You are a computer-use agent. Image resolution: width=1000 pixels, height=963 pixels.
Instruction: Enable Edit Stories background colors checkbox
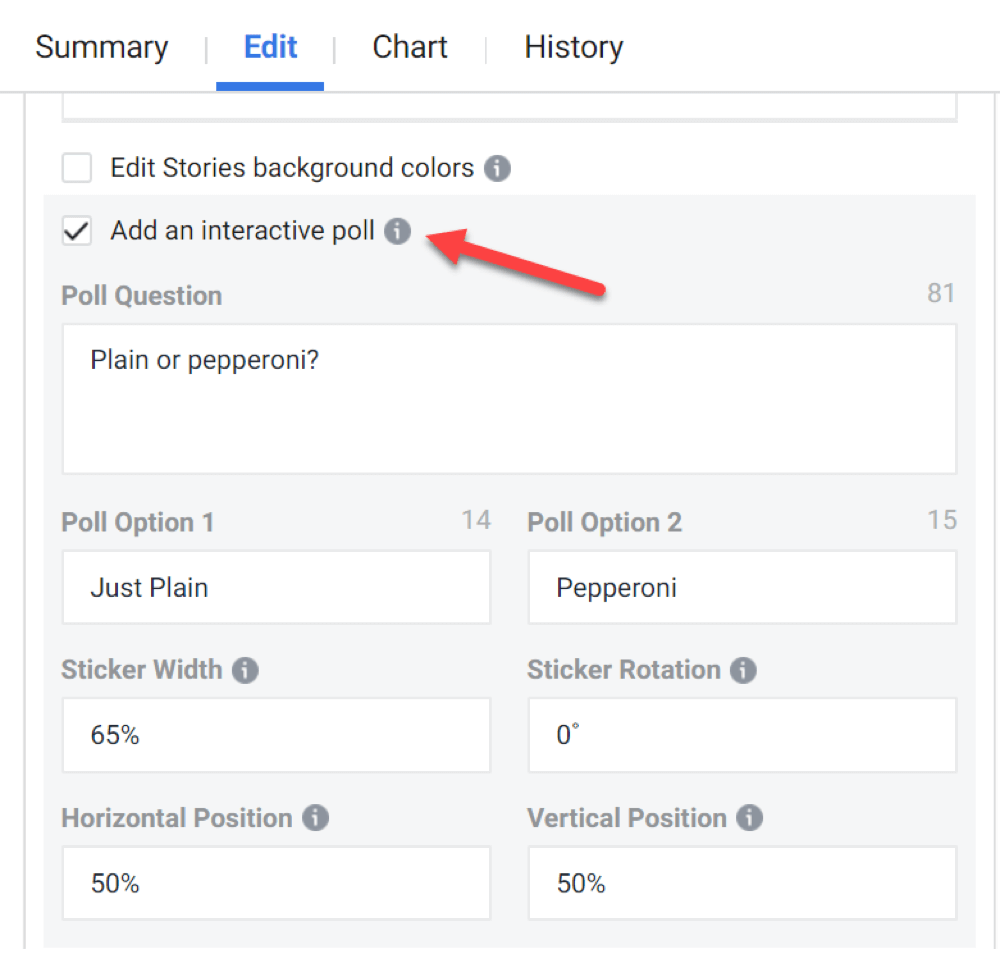coord(77,168)
